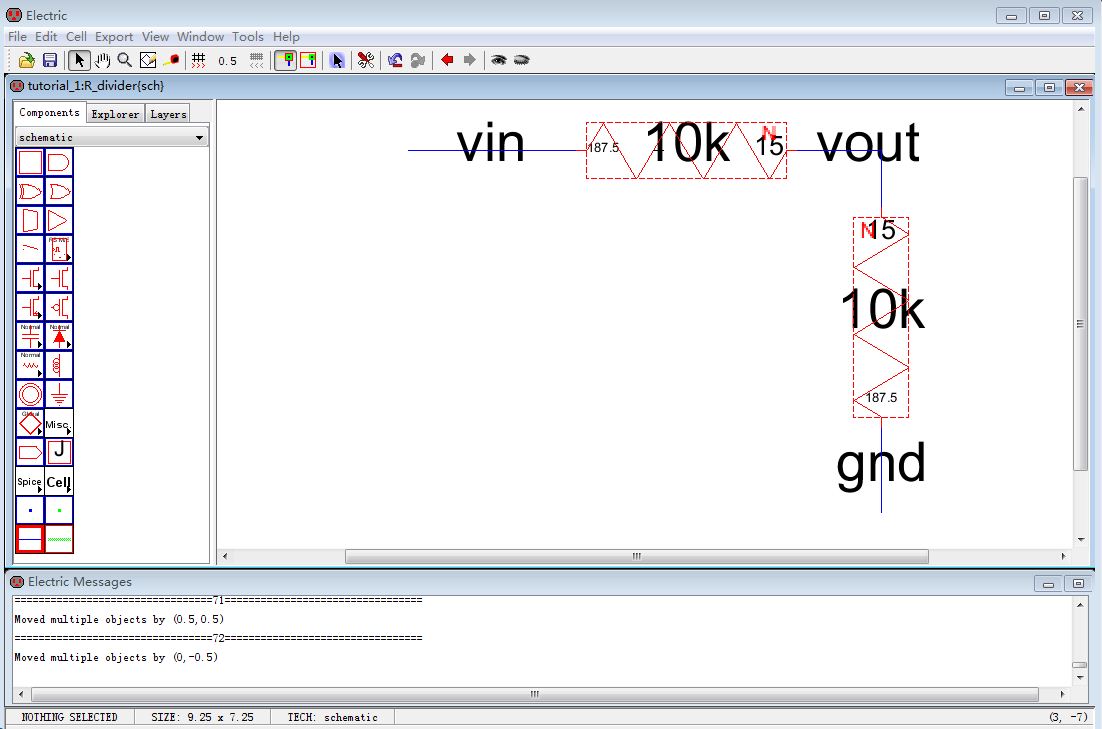1102x729 pixels.
Task: Select the ground symbol component
Action: (x=59, y=394)
